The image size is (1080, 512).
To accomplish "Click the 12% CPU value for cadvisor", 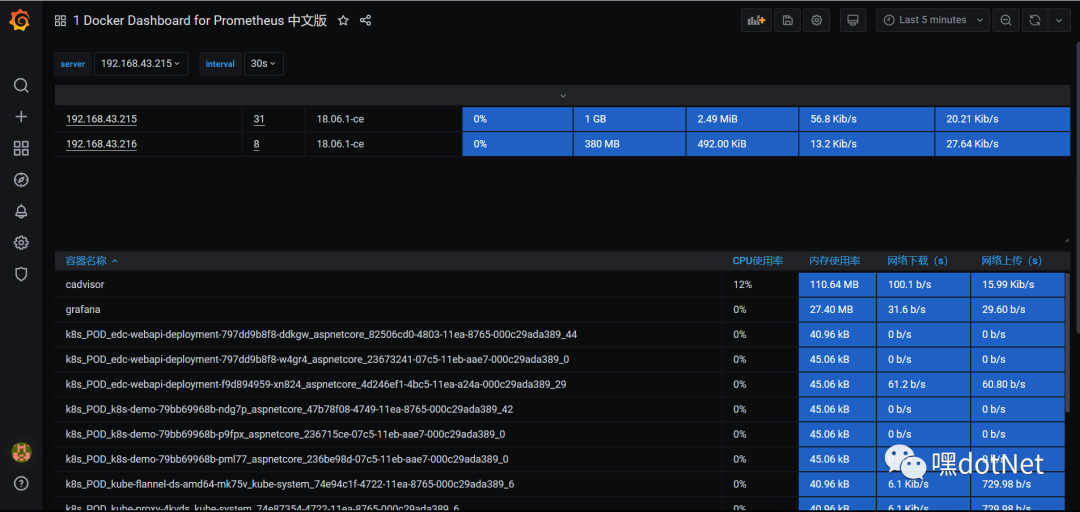I will (741, 284).
